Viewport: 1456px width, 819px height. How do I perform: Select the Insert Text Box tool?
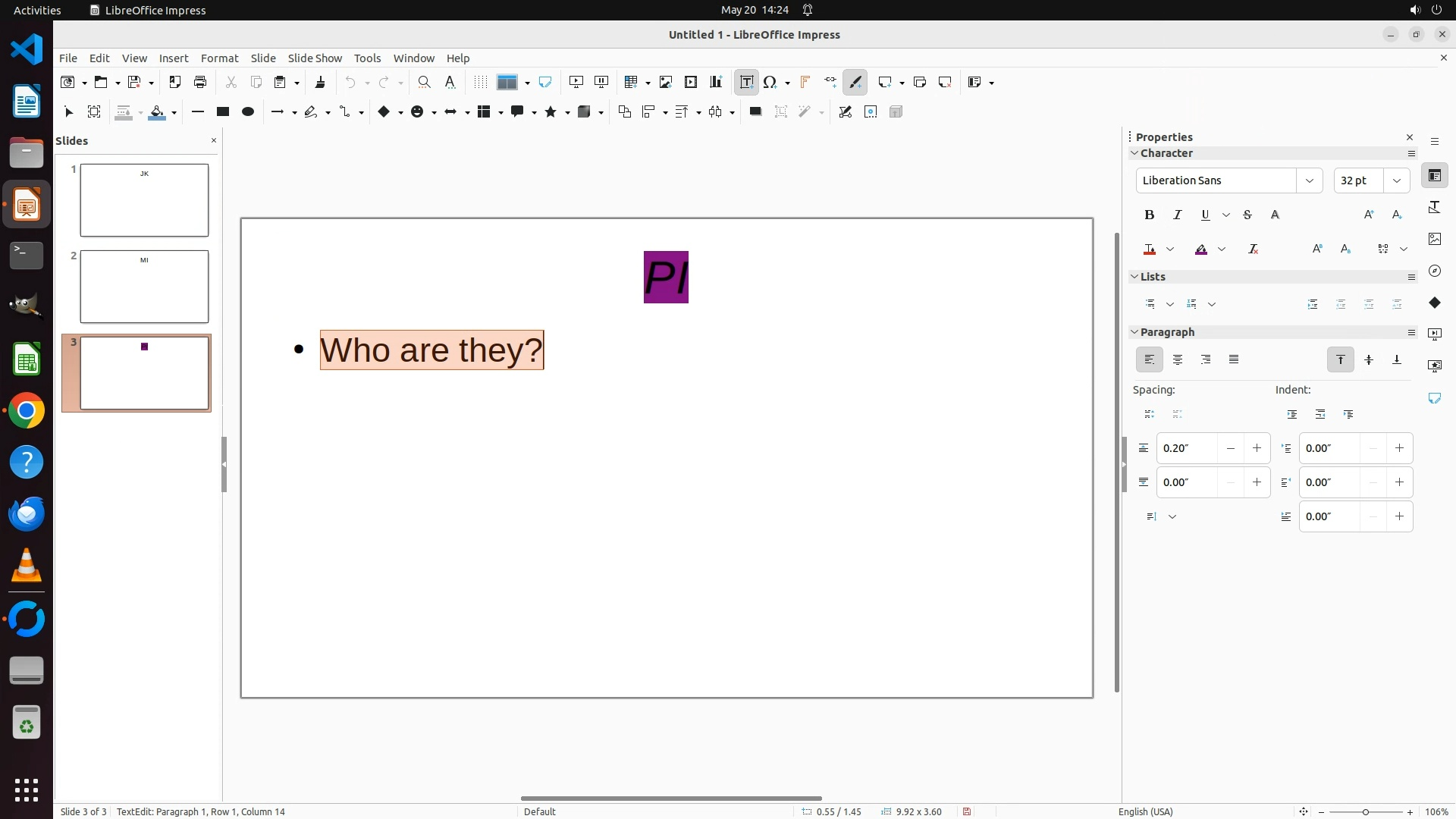746,82
